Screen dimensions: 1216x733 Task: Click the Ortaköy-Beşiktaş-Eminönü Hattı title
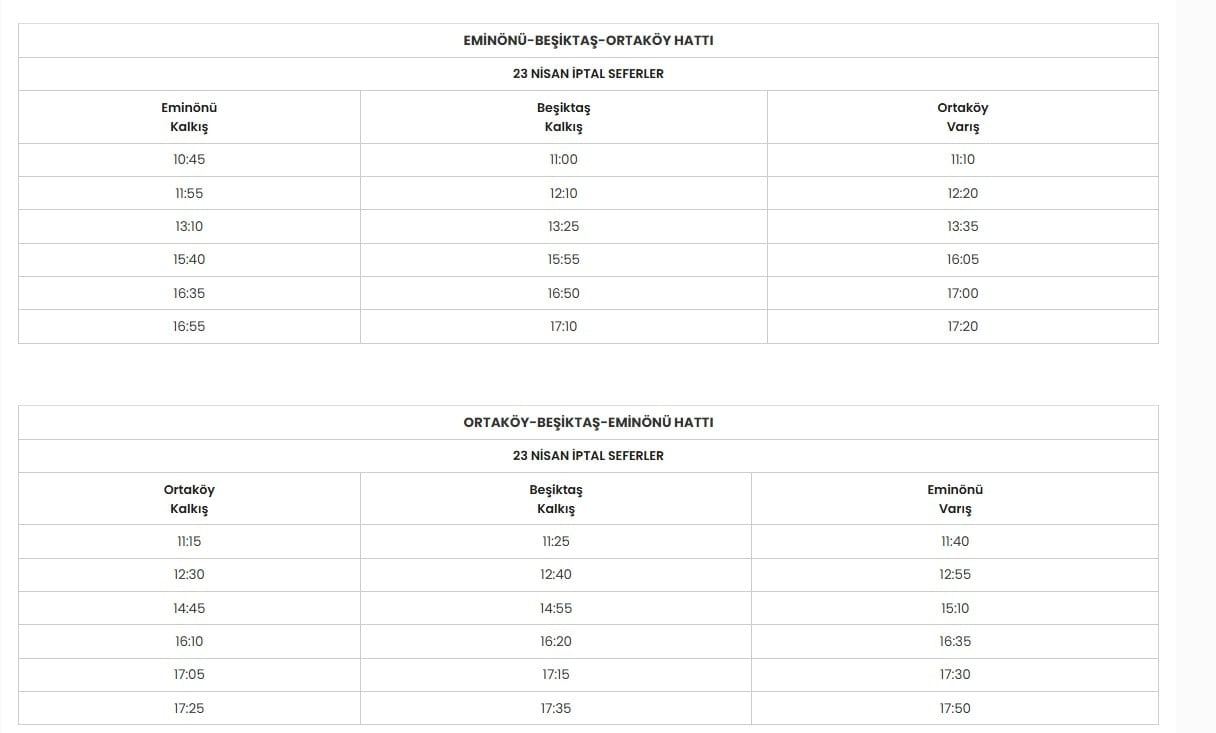click(x=588, y=423)
